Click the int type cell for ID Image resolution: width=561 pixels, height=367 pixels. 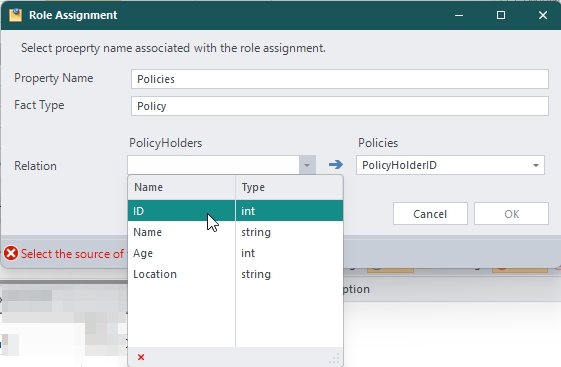tap(289, 211)
